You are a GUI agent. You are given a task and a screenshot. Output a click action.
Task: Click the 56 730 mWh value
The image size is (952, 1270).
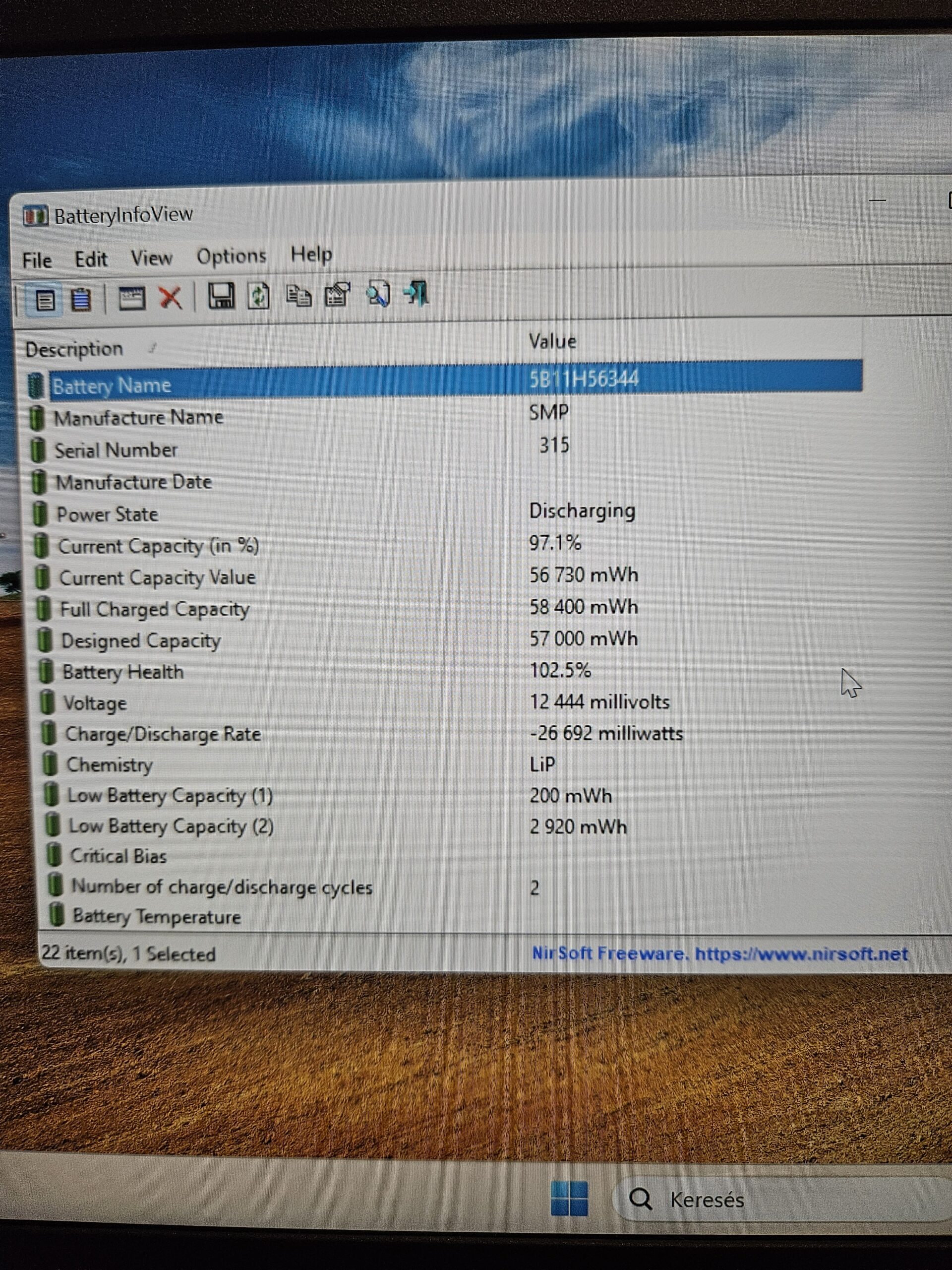coord(584,574)
